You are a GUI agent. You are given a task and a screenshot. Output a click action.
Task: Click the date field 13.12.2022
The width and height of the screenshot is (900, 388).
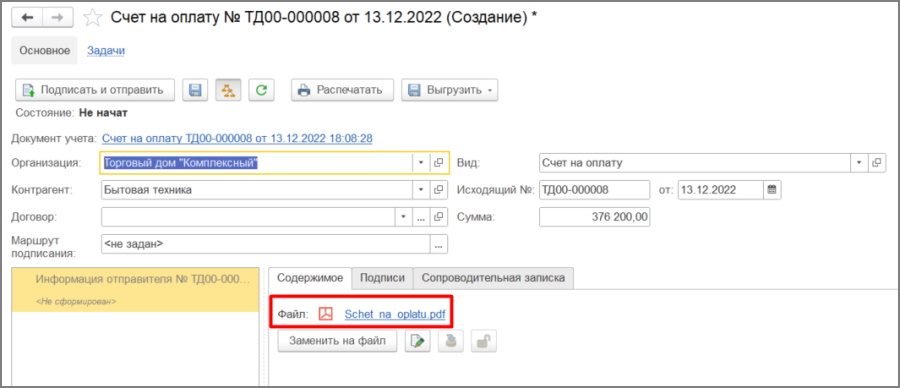point(720,190)
